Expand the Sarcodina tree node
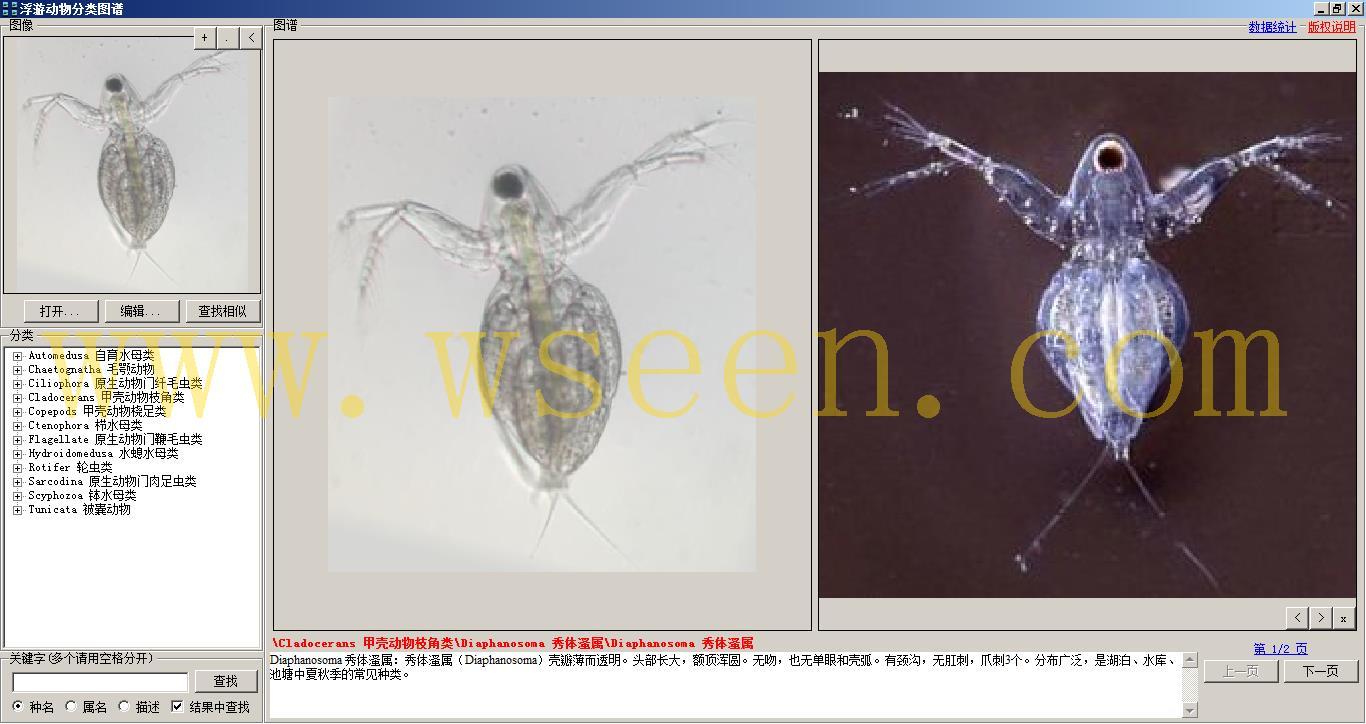Viewport: 1366px width, 724px height. tap(17, 482)
